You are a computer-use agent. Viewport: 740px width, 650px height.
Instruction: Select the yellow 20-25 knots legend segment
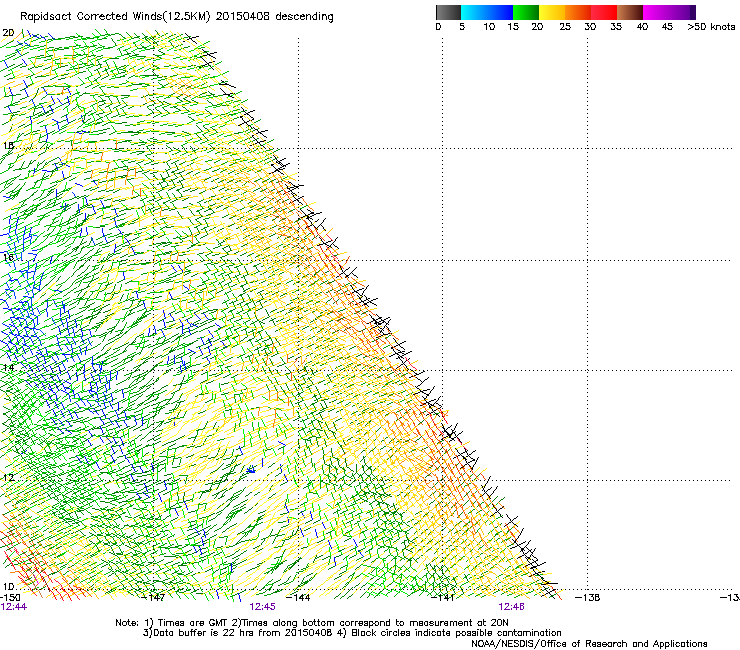pyautogui.click(x=552, y=12)
